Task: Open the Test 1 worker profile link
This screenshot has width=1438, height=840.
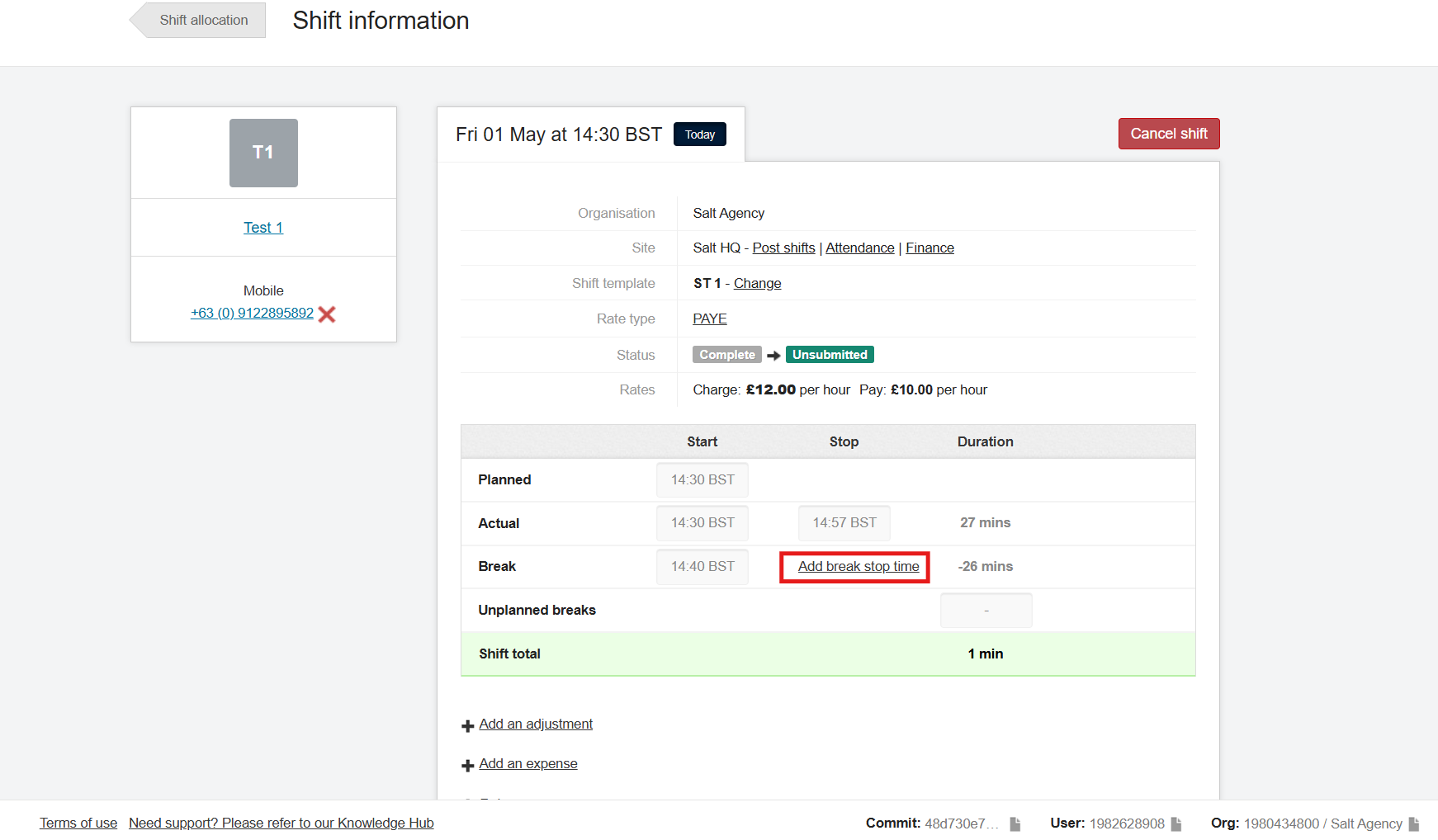Action: pyautogui.click(x=263, y=228)
